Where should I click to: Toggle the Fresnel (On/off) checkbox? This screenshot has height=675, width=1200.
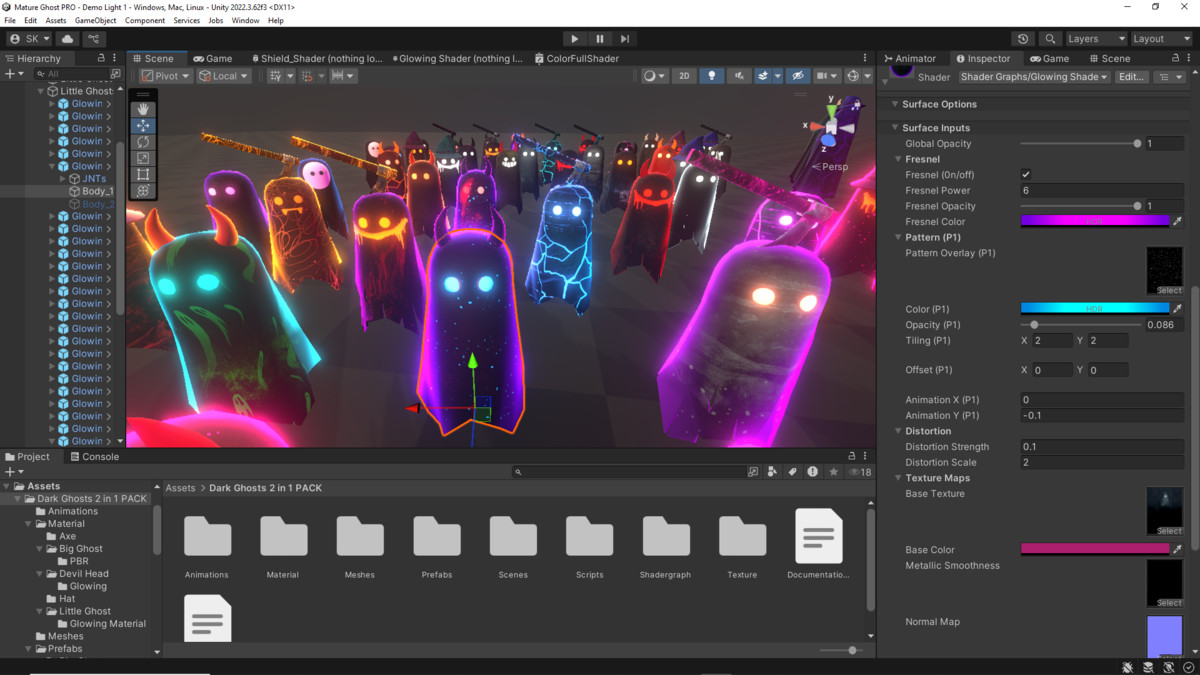(1026, 175)
